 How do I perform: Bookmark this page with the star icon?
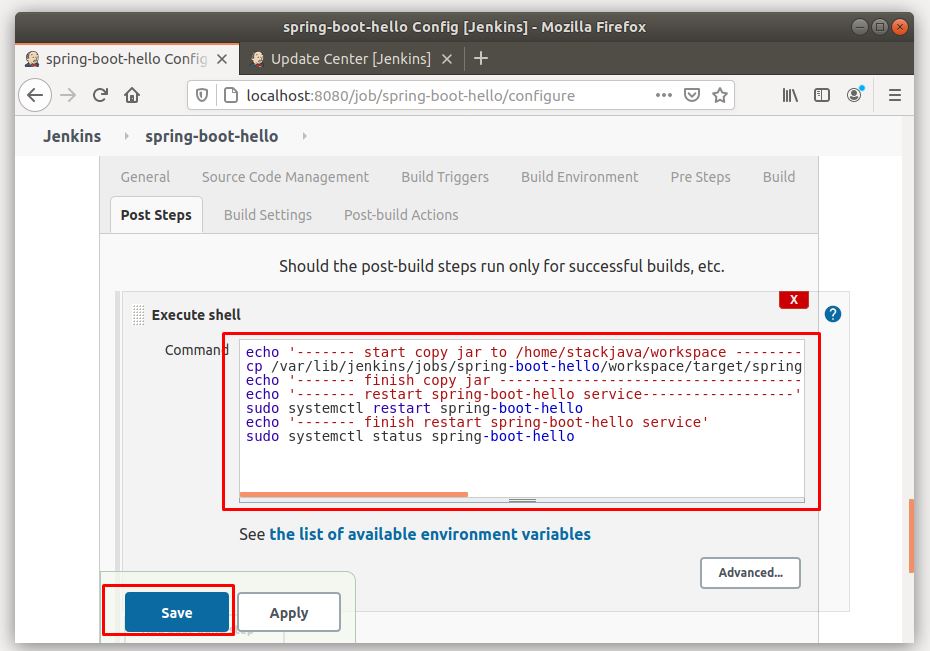click(719, 95)
